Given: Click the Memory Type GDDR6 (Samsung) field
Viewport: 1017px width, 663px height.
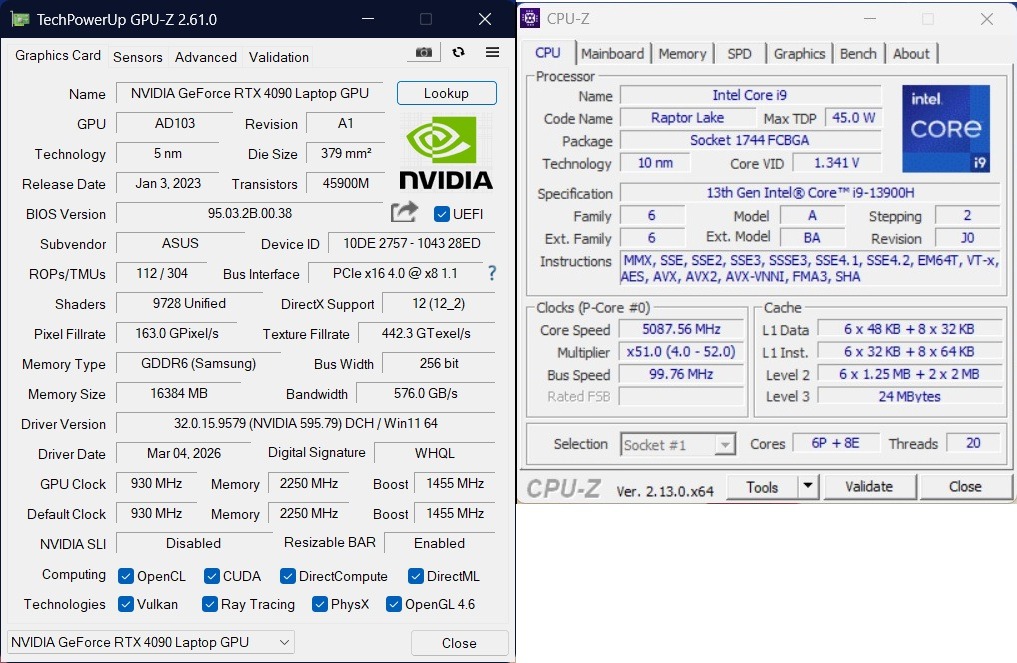Looking at the screenshot, I should point(198,363).
